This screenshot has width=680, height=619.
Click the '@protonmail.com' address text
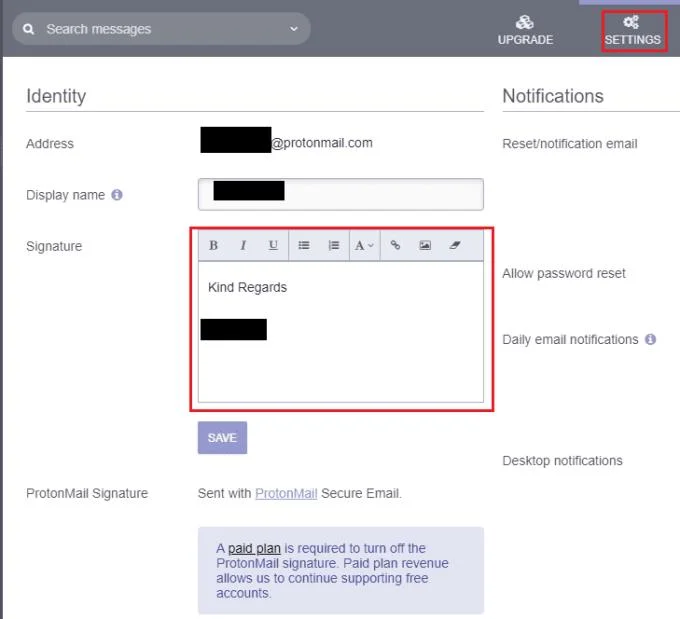[x=322, y=143]
